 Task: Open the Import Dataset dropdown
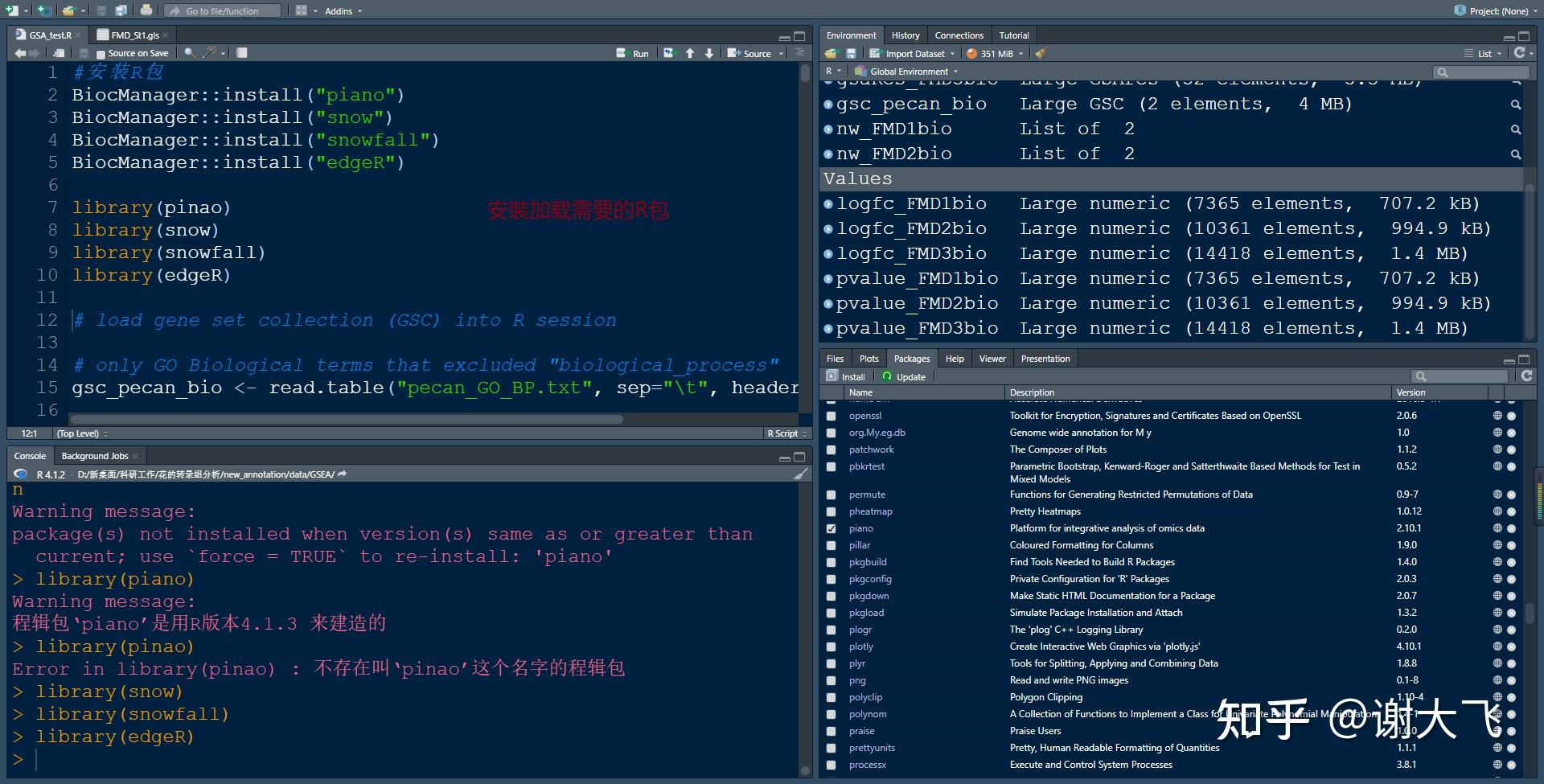pos(914,53)
